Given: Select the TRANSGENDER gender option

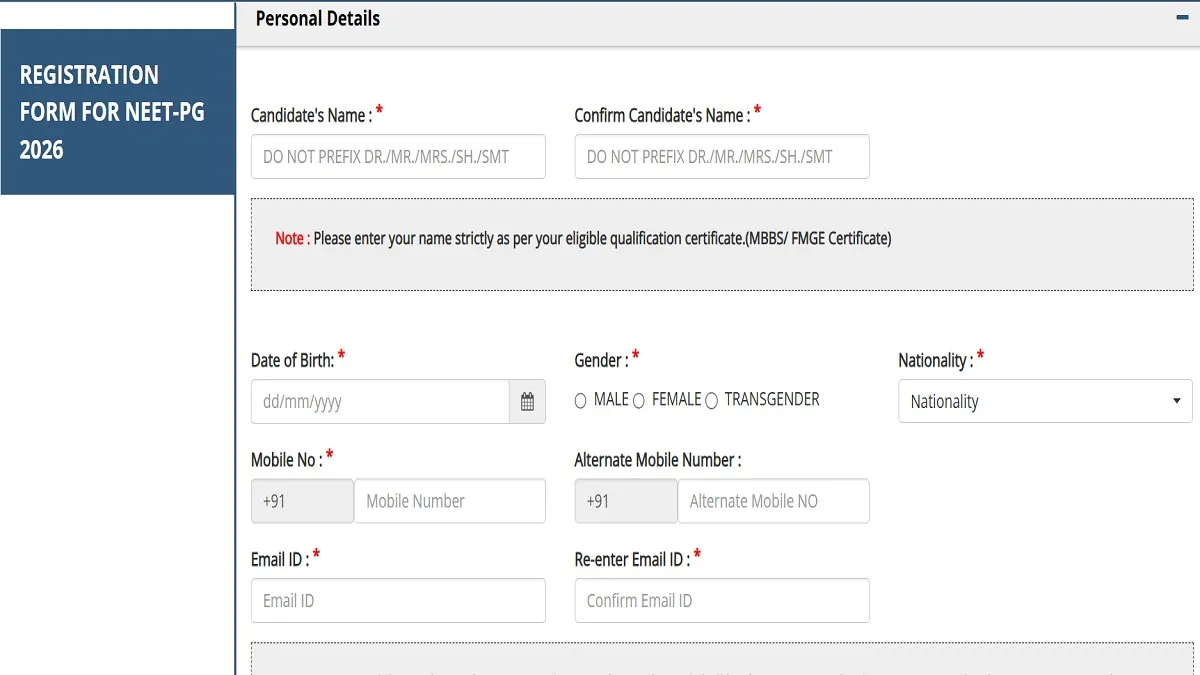Looking at the screenshot, I should coord(711,401).
